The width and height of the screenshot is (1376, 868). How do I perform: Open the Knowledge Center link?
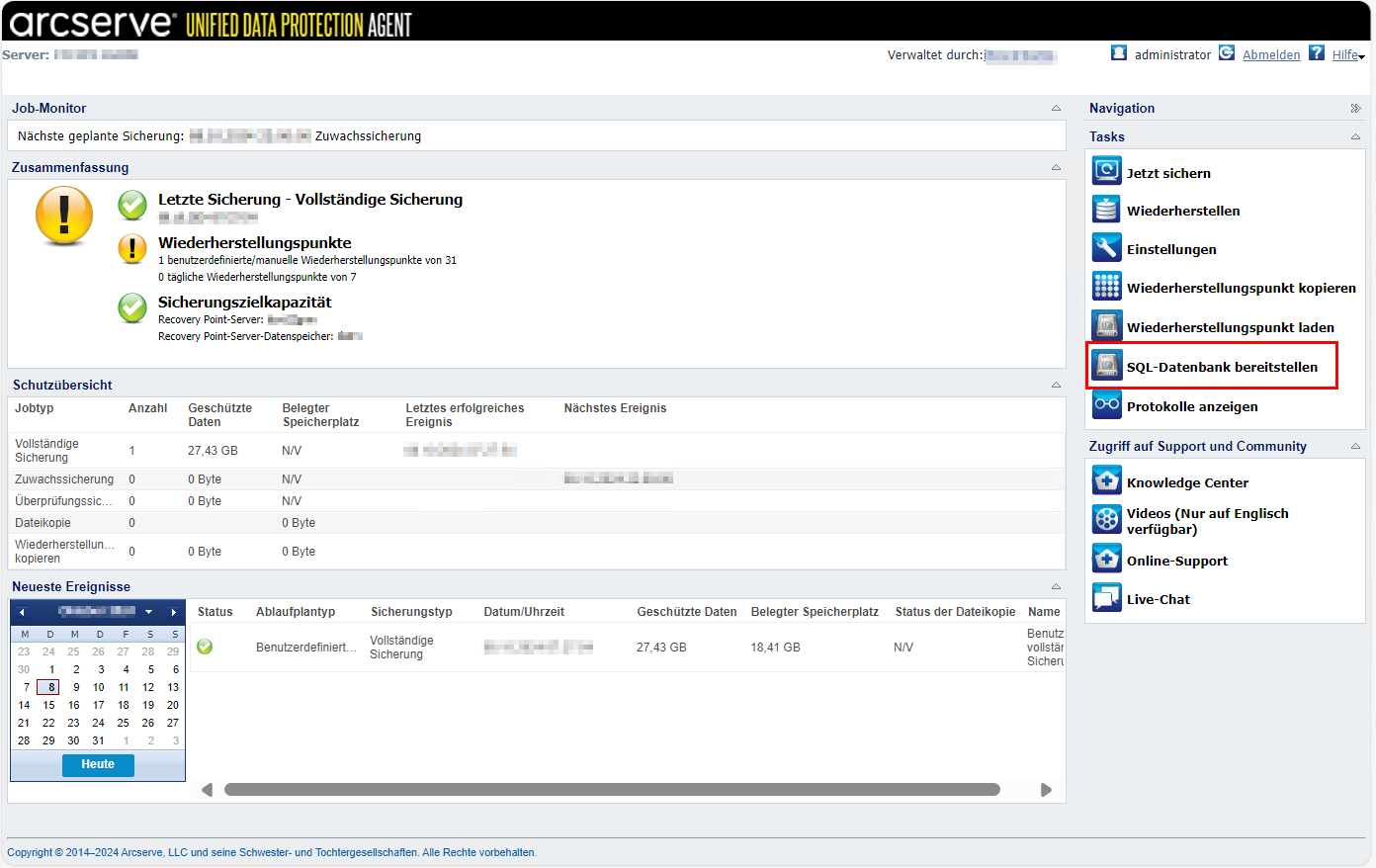pyautogui.click(x=1187, y=482)
